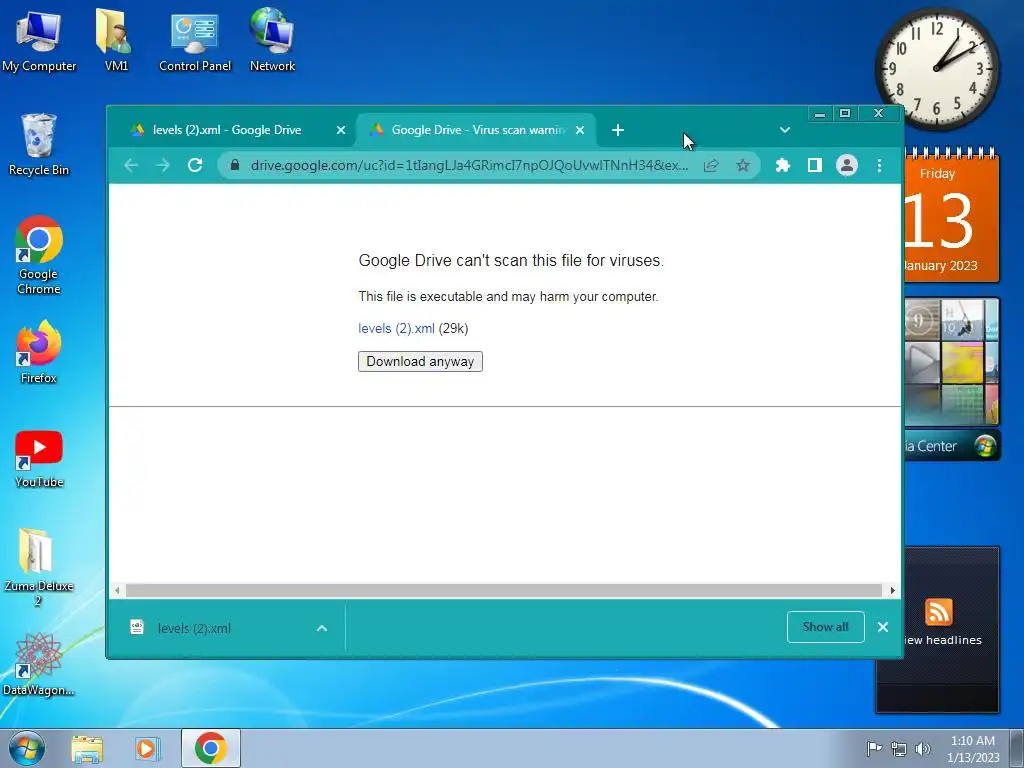
Task: Expand options for levels (2).xml download
Action: (322, 628)
